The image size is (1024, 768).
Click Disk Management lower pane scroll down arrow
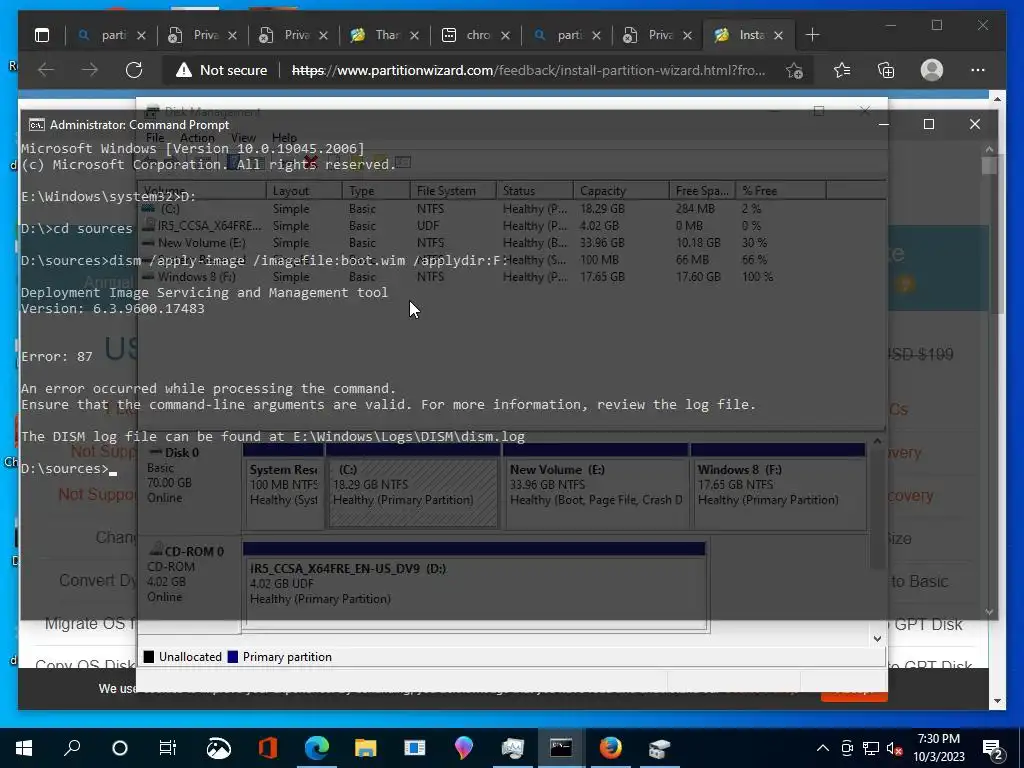(878, 638)
